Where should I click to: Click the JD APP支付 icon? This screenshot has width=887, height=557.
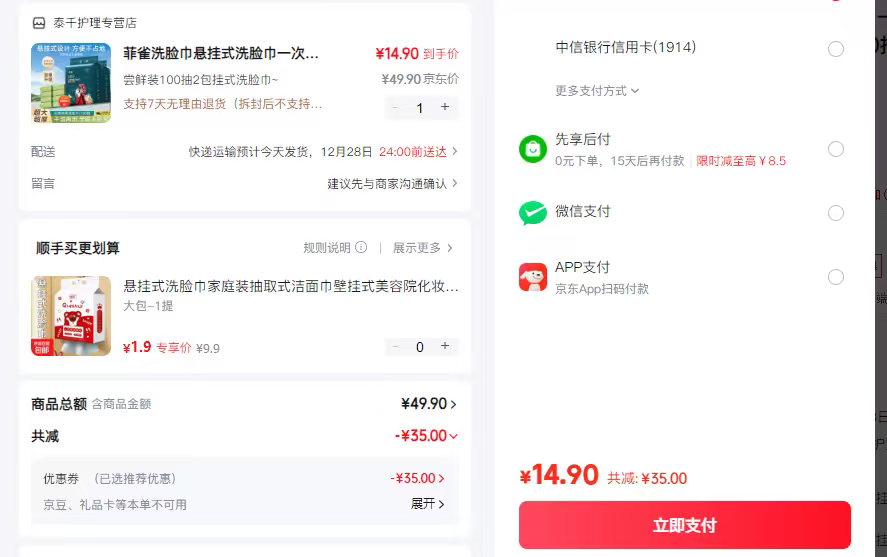[x=533, y=277]
